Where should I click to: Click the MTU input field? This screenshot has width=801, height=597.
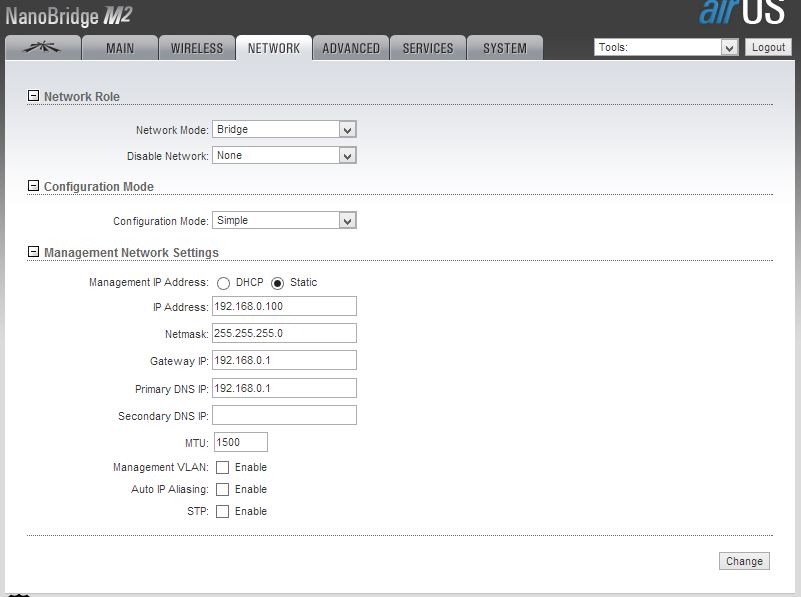click(x=241, y=442)
